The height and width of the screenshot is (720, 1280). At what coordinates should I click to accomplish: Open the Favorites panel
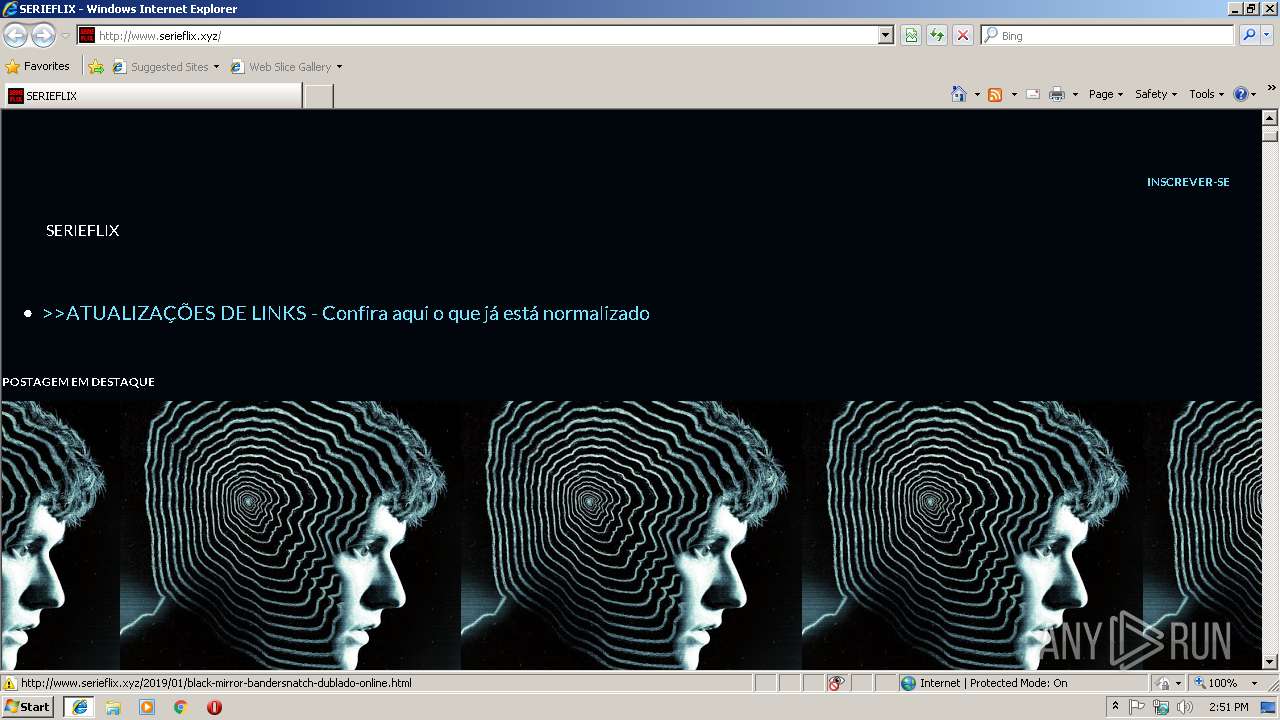point(38,67)
